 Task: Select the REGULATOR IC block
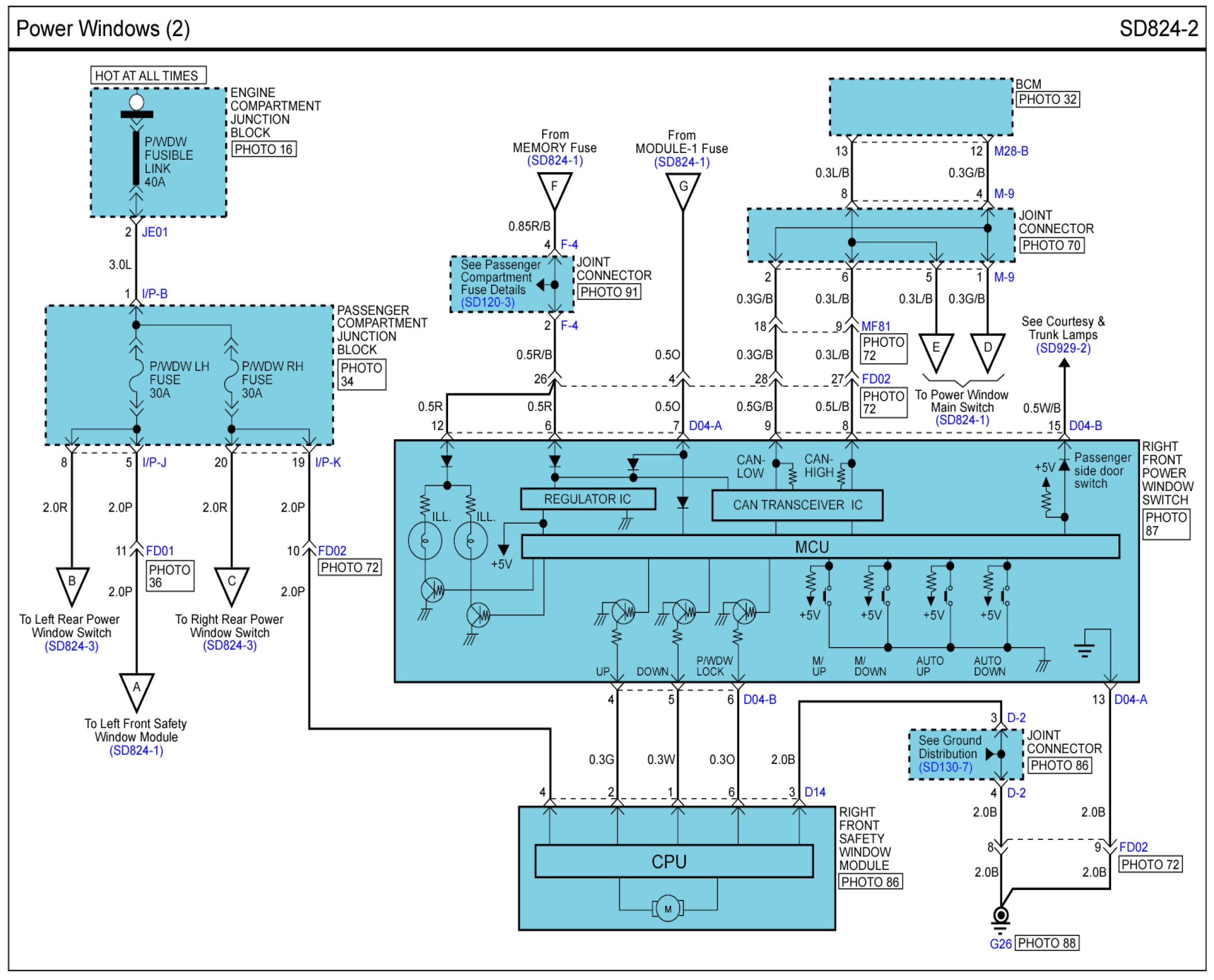[x=587, y=499]
